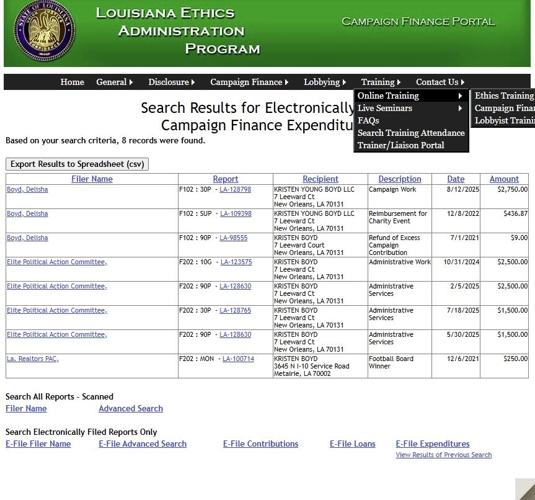Click the Louisiana state seal logo
This screenshot has height=500, width=535.
(x=44, y=31)
